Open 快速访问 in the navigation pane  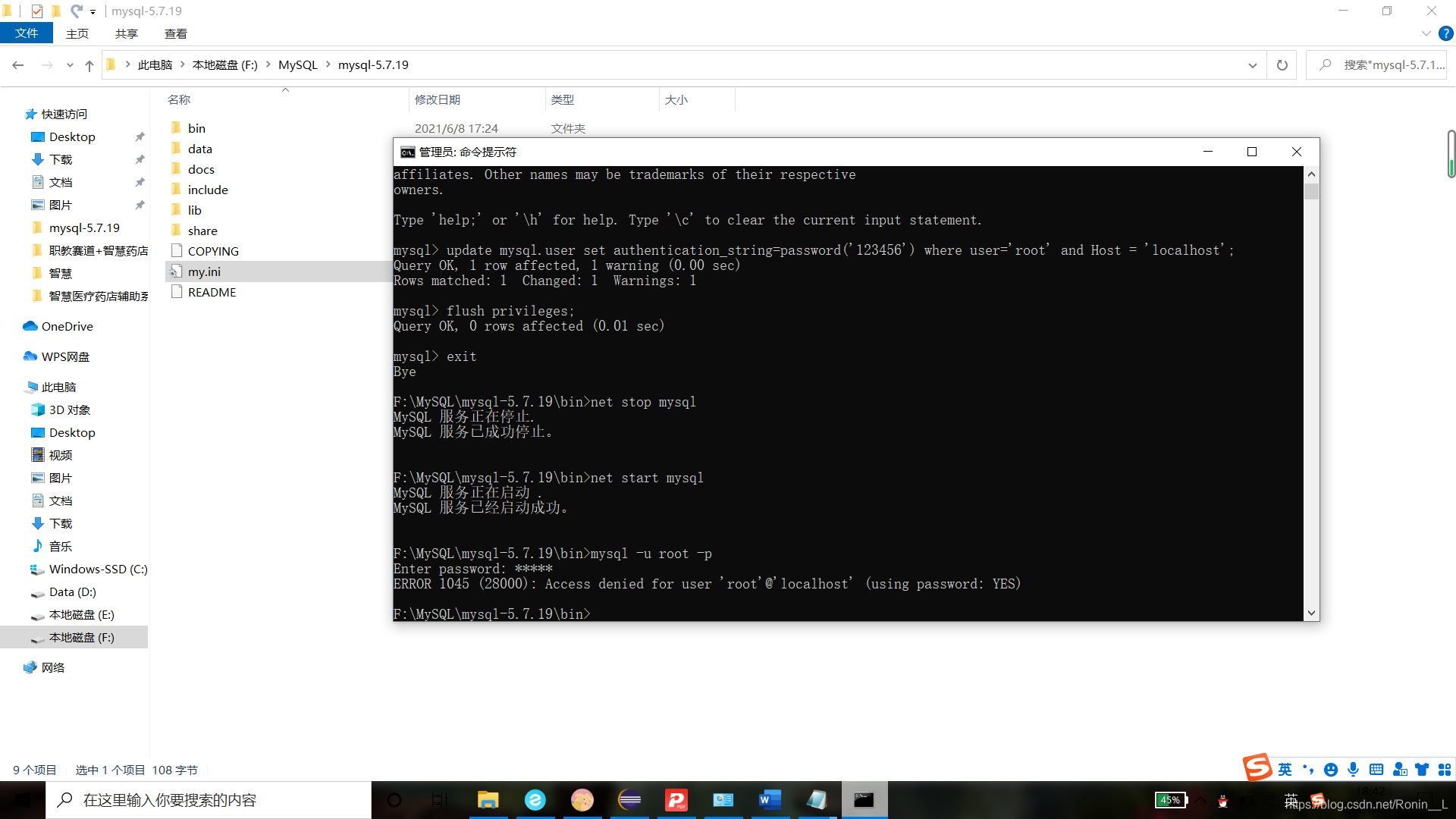[x=64, y=114]
